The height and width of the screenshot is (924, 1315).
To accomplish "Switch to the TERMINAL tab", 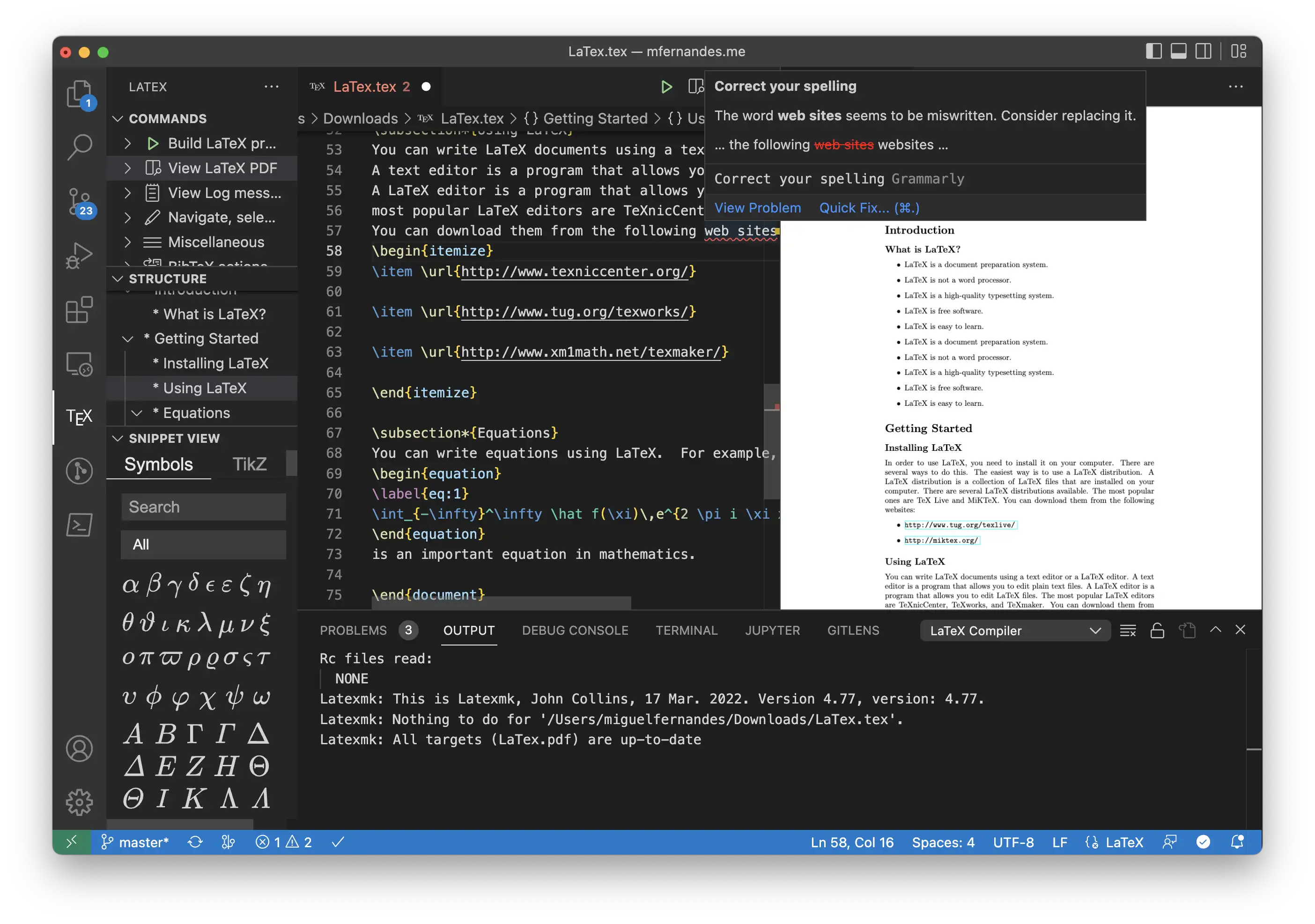I will [686, 630].
